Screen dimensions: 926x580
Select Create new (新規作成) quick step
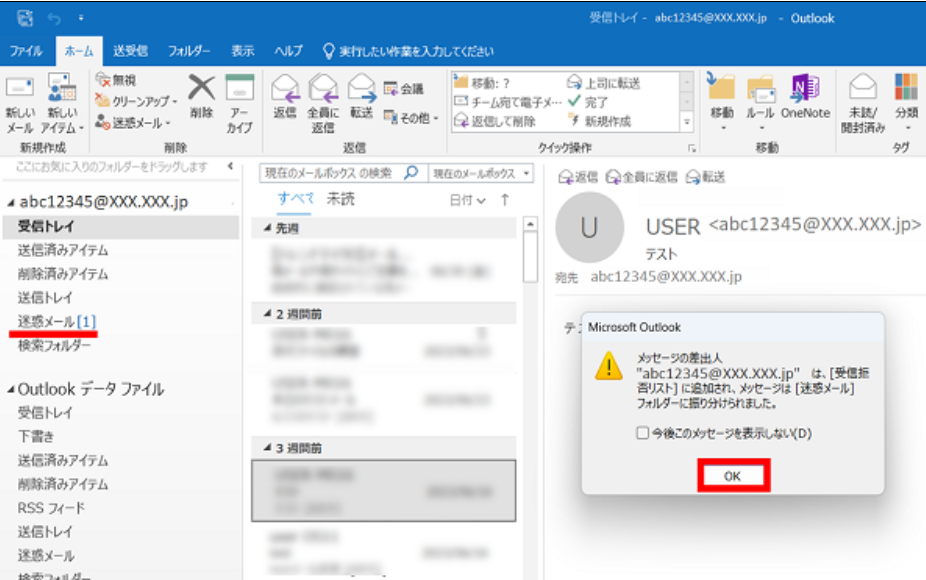click(599, 121)
